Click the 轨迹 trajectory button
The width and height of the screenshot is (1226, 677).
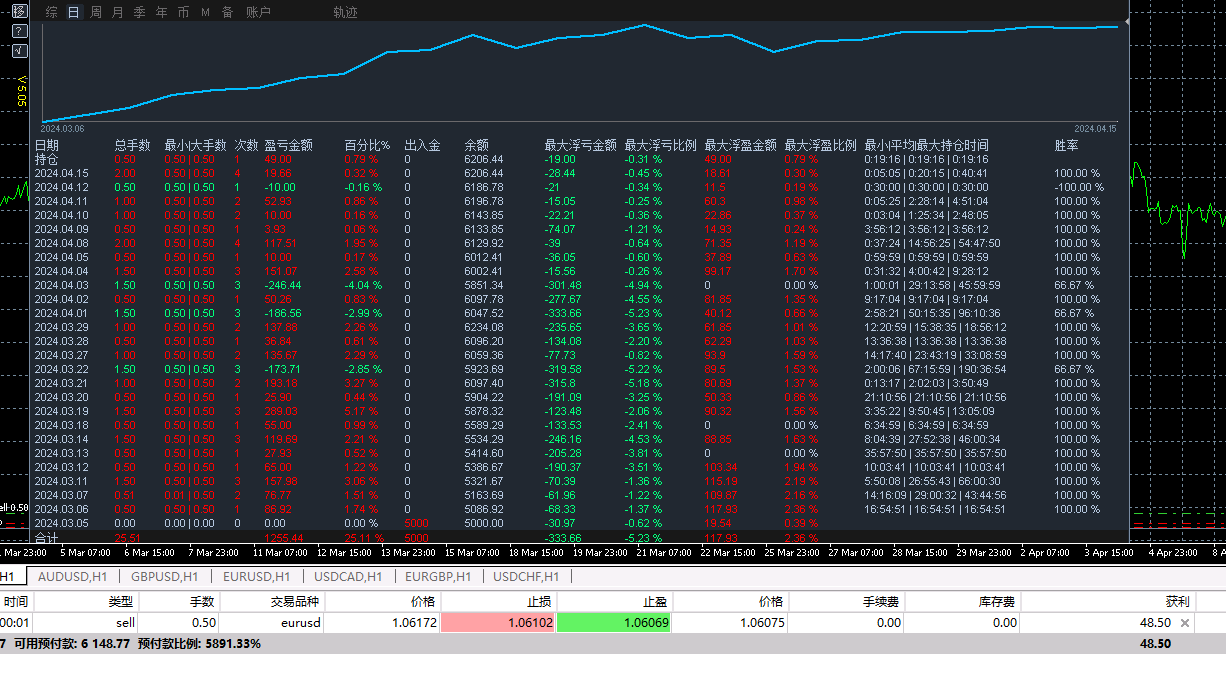pyautogui.click(x=345, y=12)
